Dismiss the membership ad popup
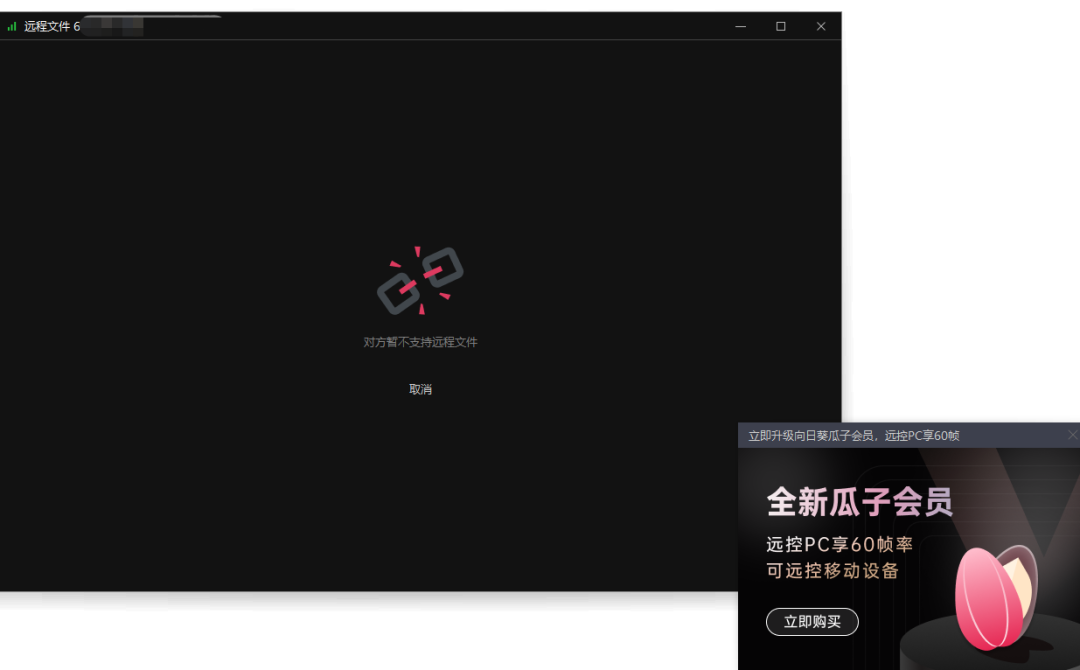1080x670 pixels. [1072, 435]
